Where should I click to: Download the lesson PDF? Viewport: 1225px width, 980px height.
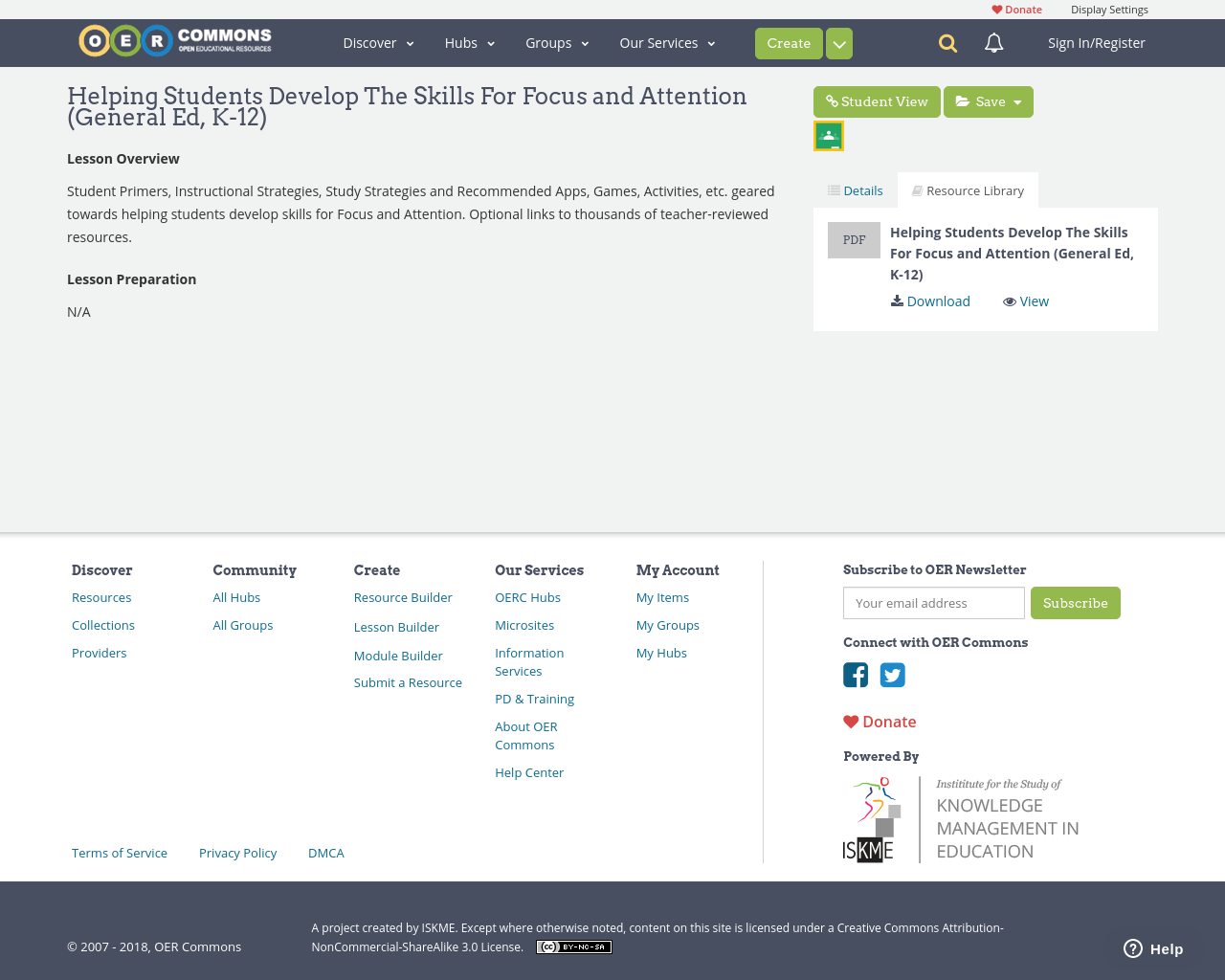[x=929, y=301]
